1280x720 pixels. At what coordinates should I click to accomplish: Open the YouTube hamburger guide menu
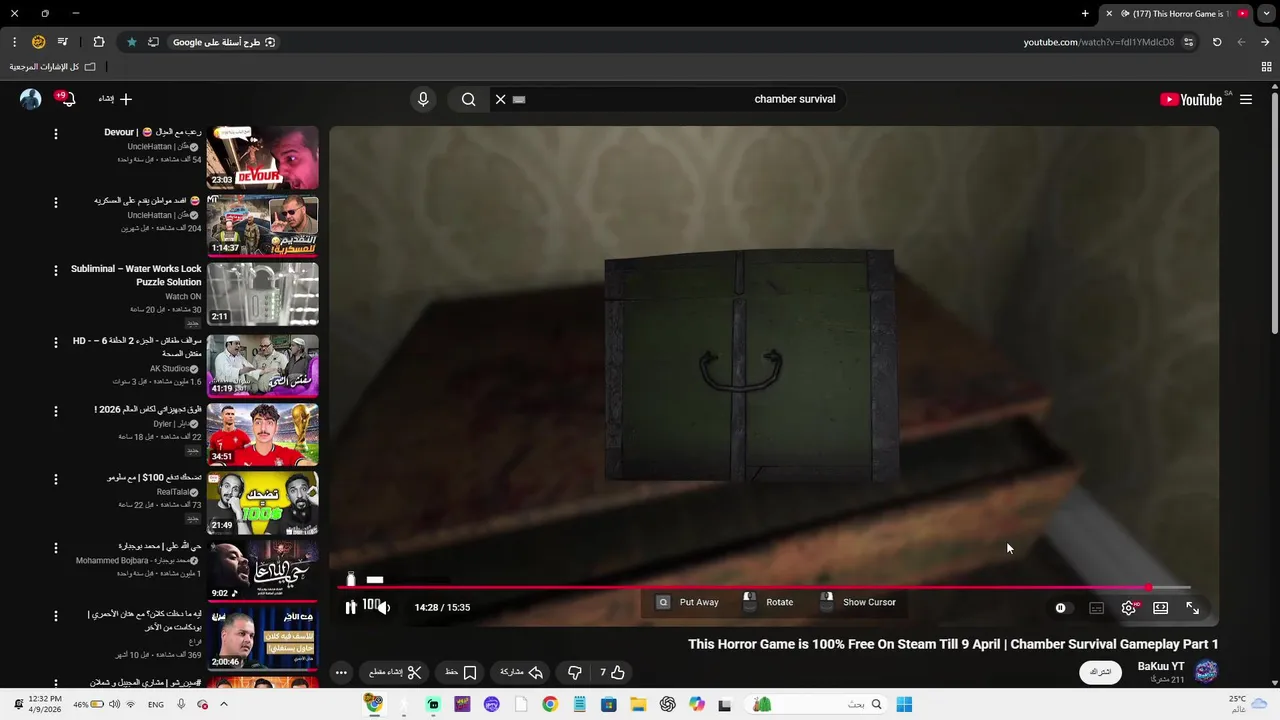click(x=1246, y=99)
